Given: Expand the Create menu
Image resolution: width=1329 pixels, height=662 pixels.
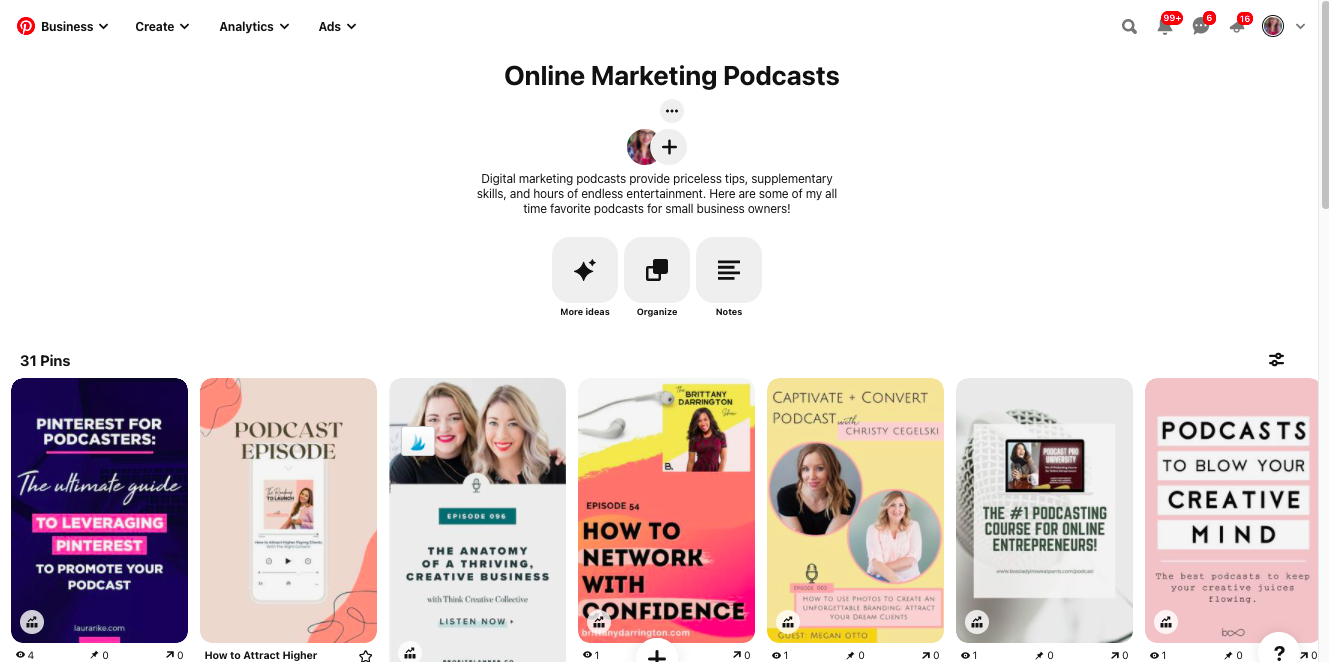Looking at the screenshot, I should click(162, 27).
